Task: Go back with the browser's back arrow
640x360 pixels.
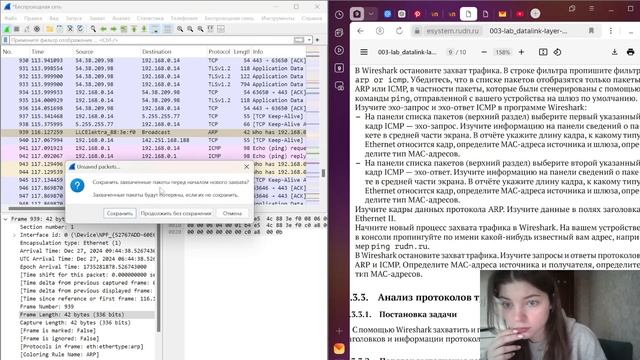Action: [x=360, y=31]
